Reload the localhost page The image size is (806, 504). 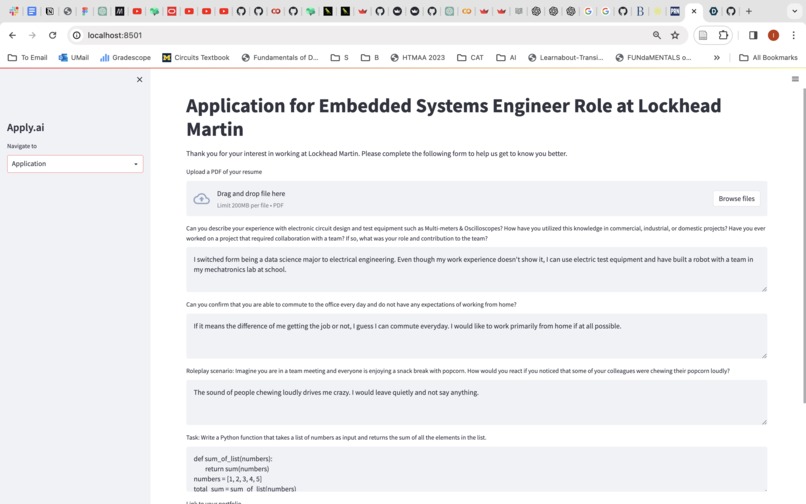click(x=52, y=35)
